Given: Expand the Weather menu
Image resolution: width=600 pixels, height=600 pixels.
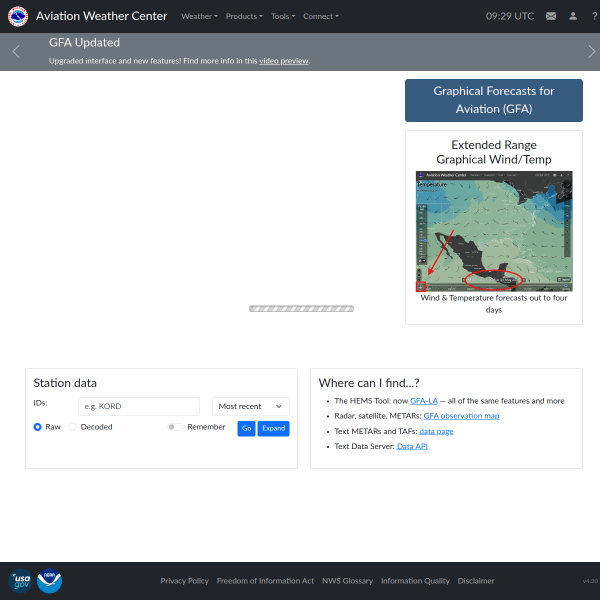Looking at the screenshot, I should [199, 16].
